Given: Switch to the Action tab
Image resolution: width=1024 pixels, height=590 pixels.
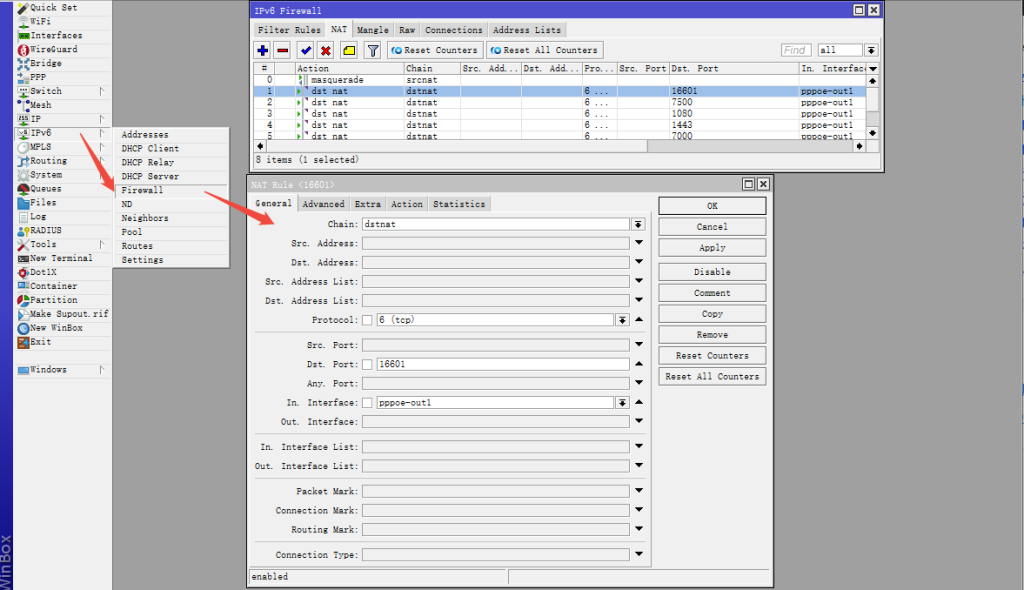Looking at the screenshot, I should tap(406, 204).
